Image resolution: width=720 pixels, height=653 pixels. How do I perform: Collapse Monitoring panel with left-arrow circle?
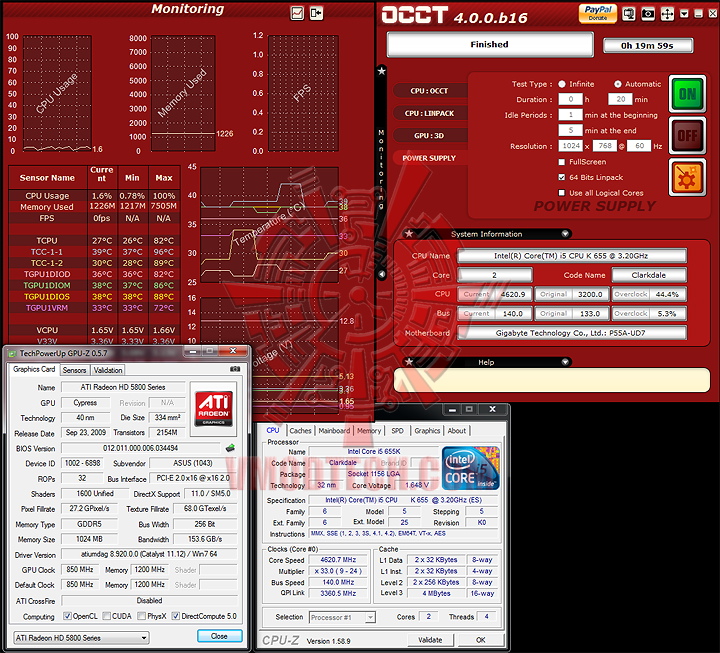pos(382,274)
